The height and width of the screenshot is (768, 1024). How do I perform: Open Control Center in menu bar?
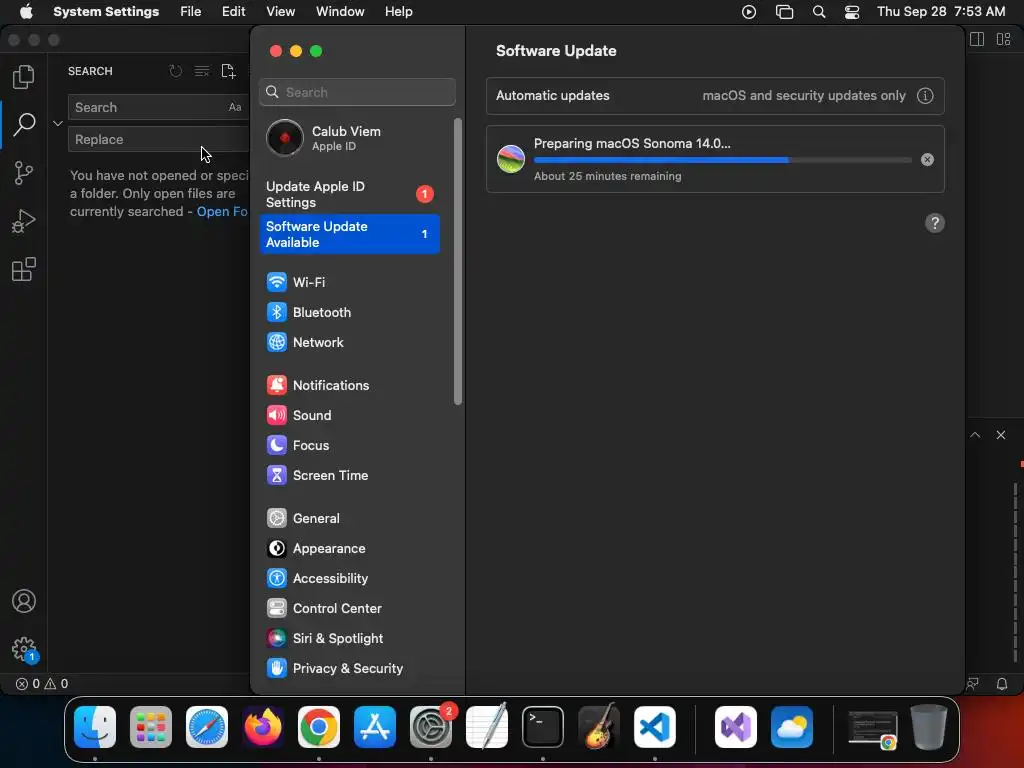[x=852, y=12]
